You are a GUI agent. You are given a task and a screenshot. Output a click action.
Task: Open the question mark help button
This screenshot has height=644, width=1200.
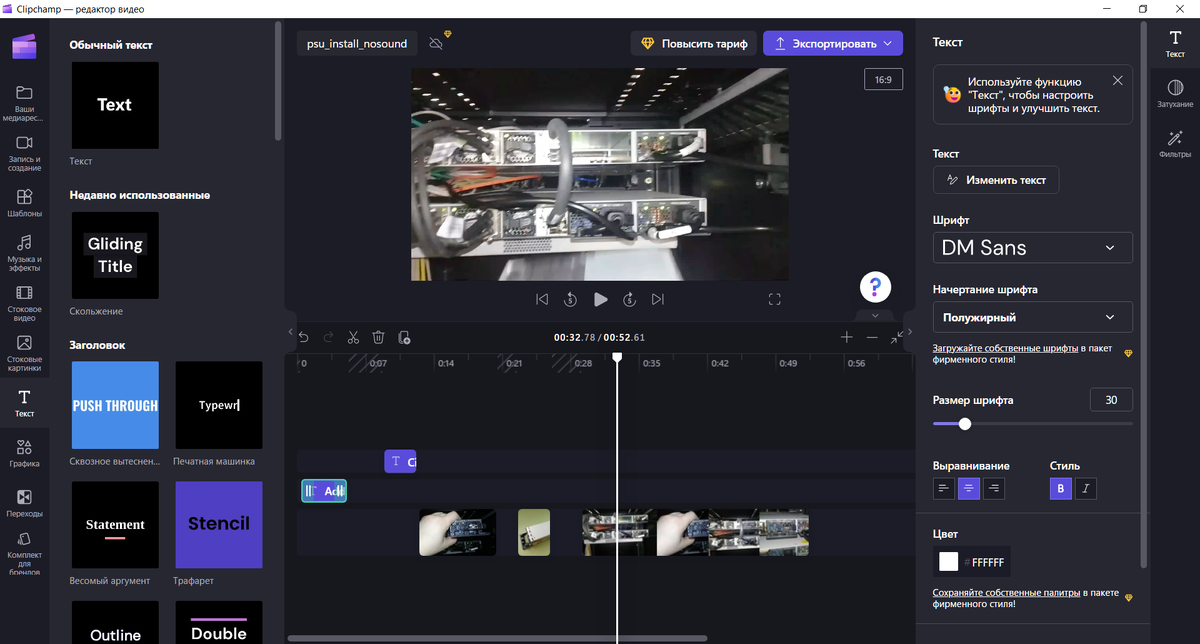coord(875,288)
